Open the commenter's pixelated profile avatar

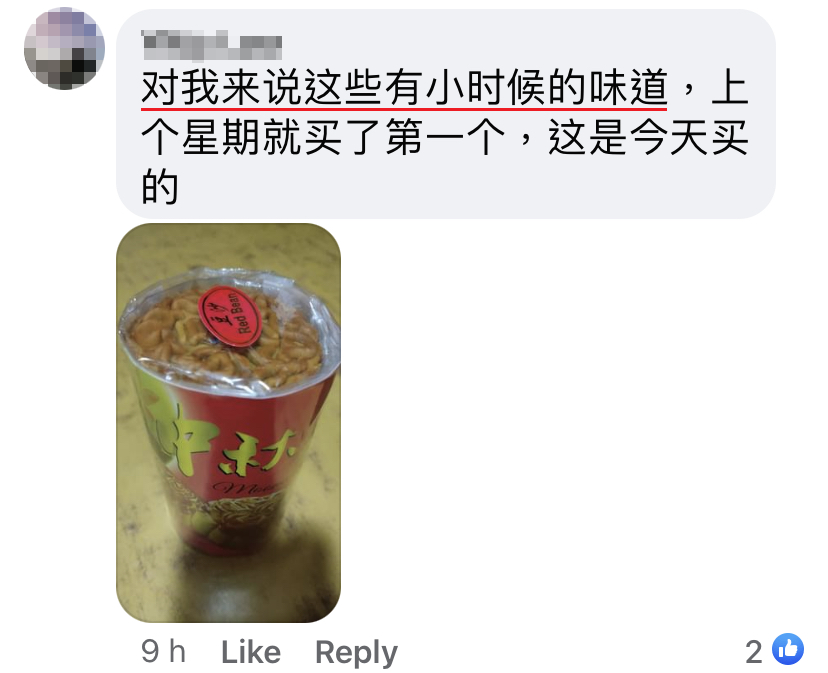click(64, 48)
